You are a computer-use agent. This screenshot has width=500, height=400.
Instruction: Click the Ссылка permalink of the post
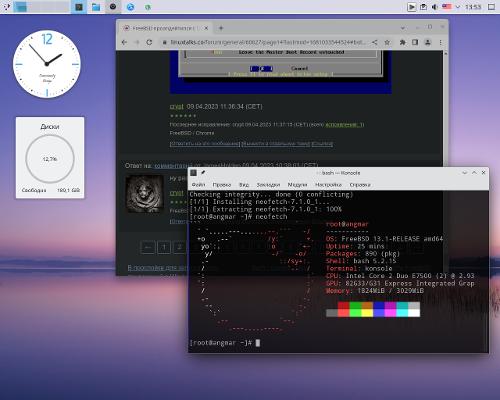[322, 144]
